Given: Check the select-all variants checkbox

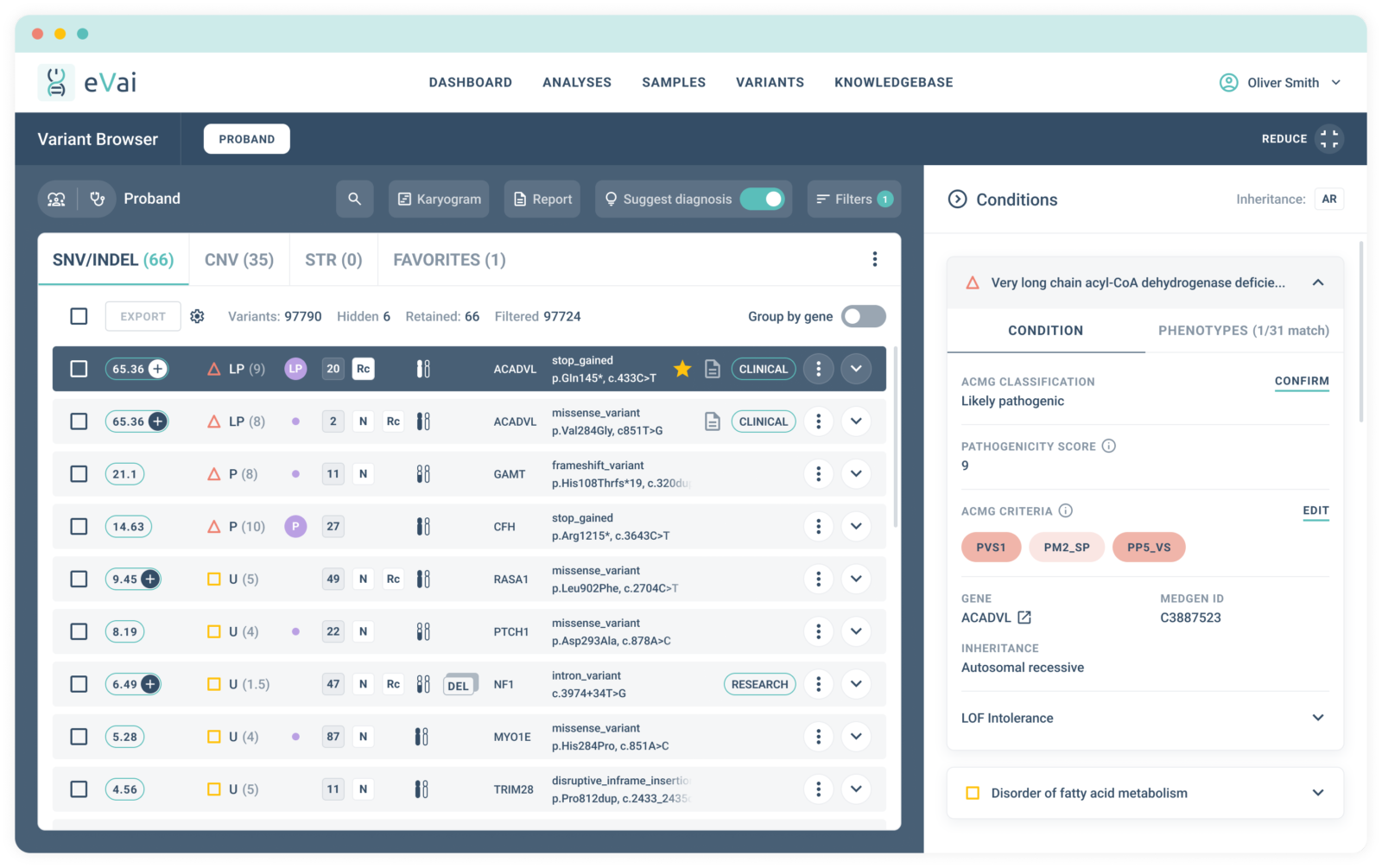Looking at the screenshot, I should pos(79,316).
